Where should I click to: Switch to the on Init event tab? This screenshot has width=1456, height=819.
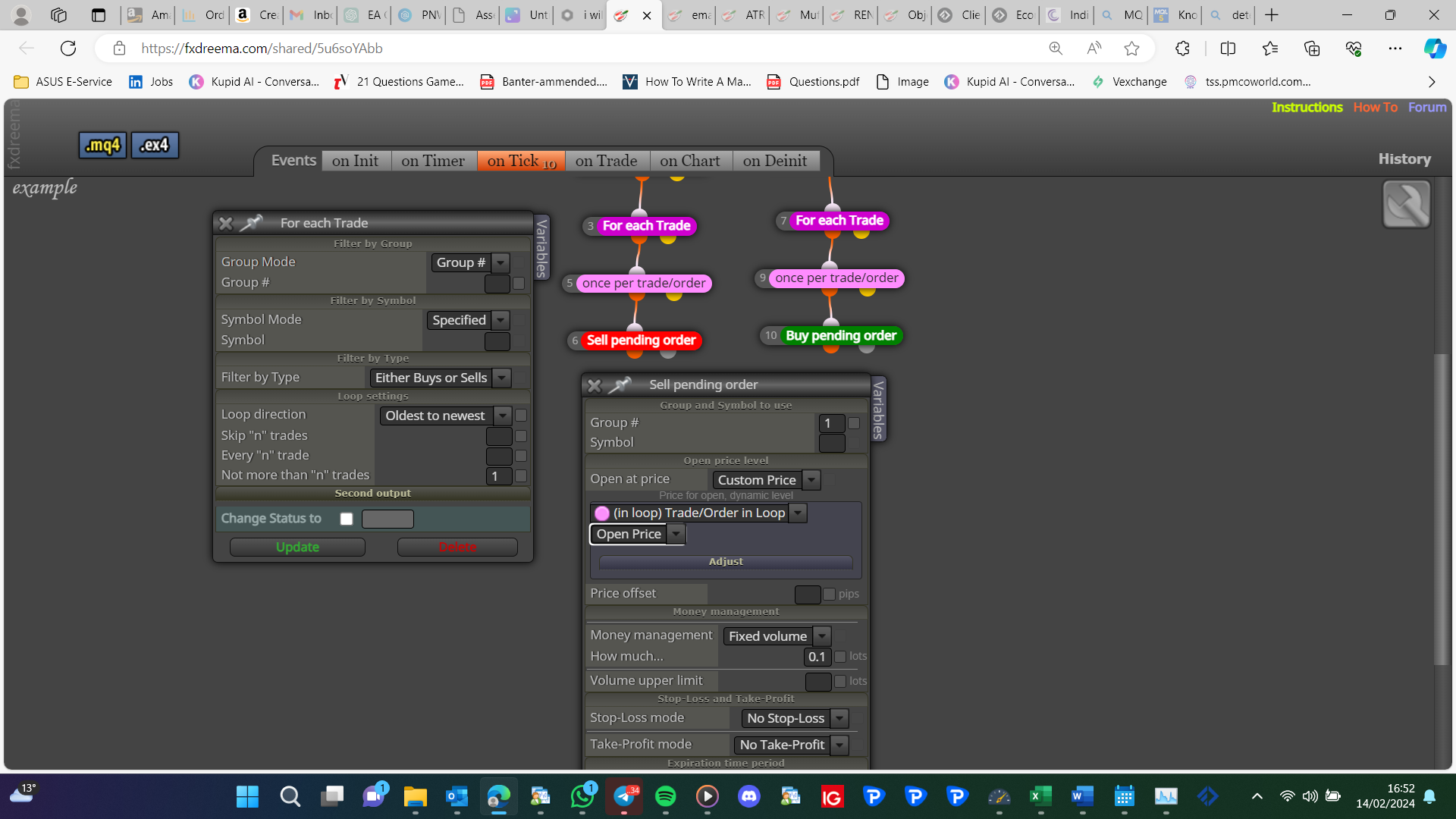(x=356, y=161)
